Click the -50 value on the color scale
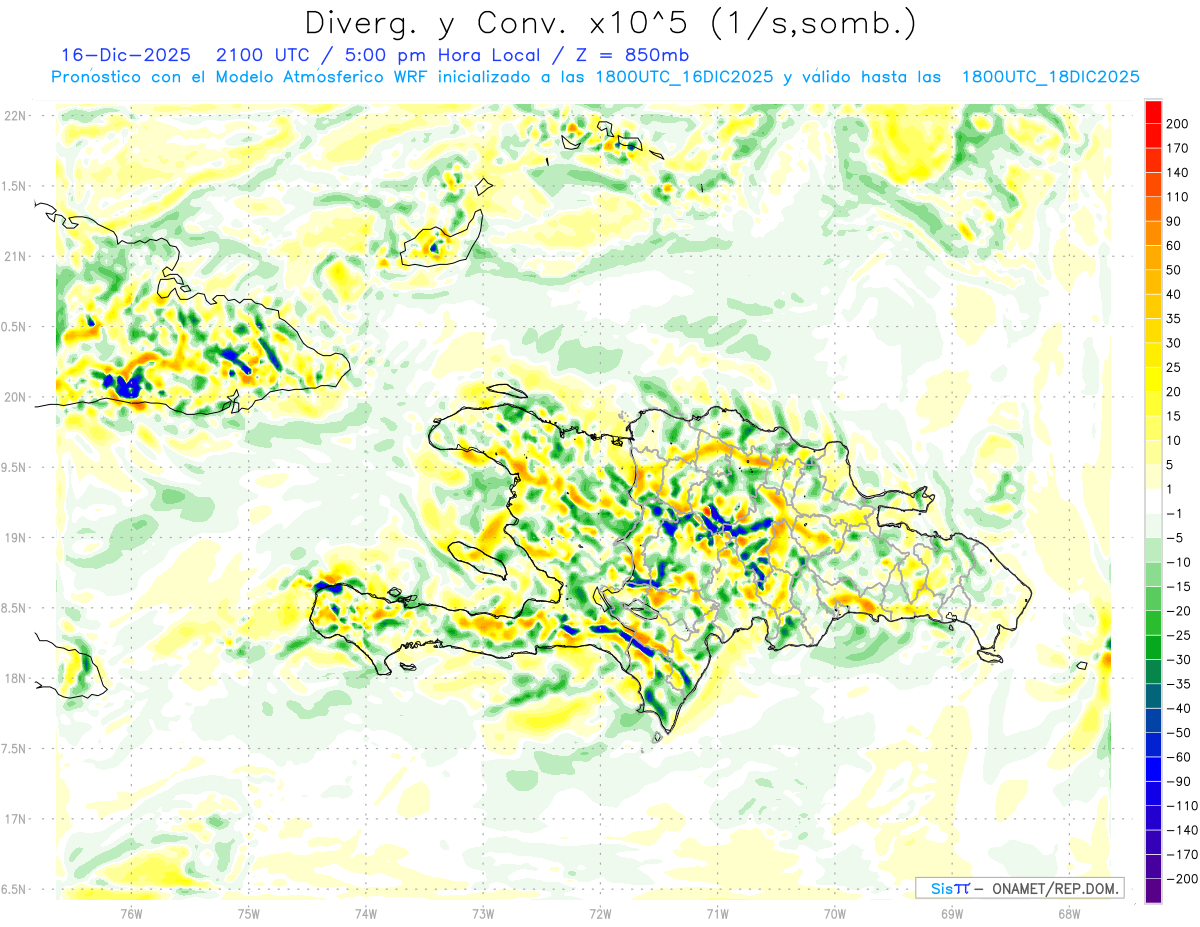This screenshot has height=927, width=1200. [1181, 733]
